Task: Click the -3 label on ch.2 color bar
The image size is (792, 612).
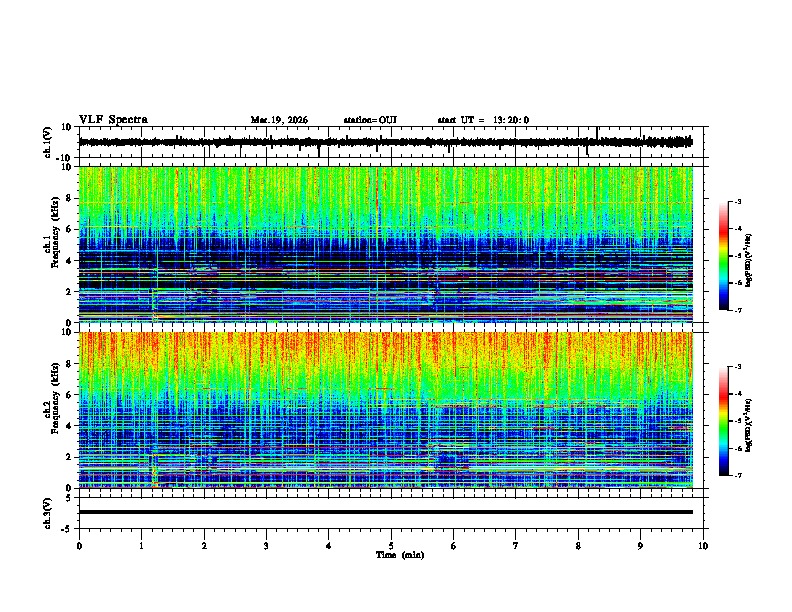Action: click(738, 367)
